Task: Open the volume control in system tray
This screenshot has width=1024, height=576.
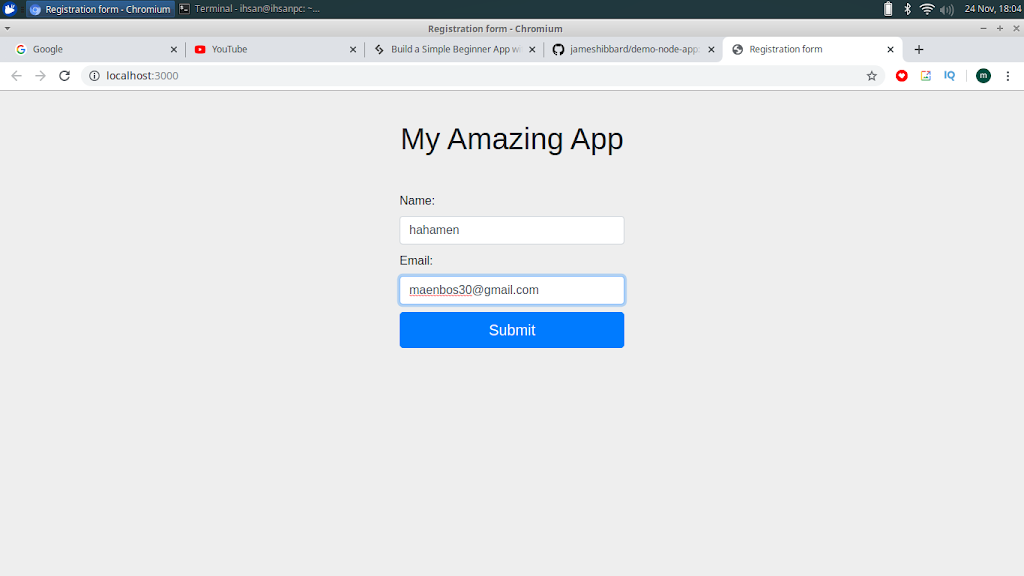Action: [947, 9]
